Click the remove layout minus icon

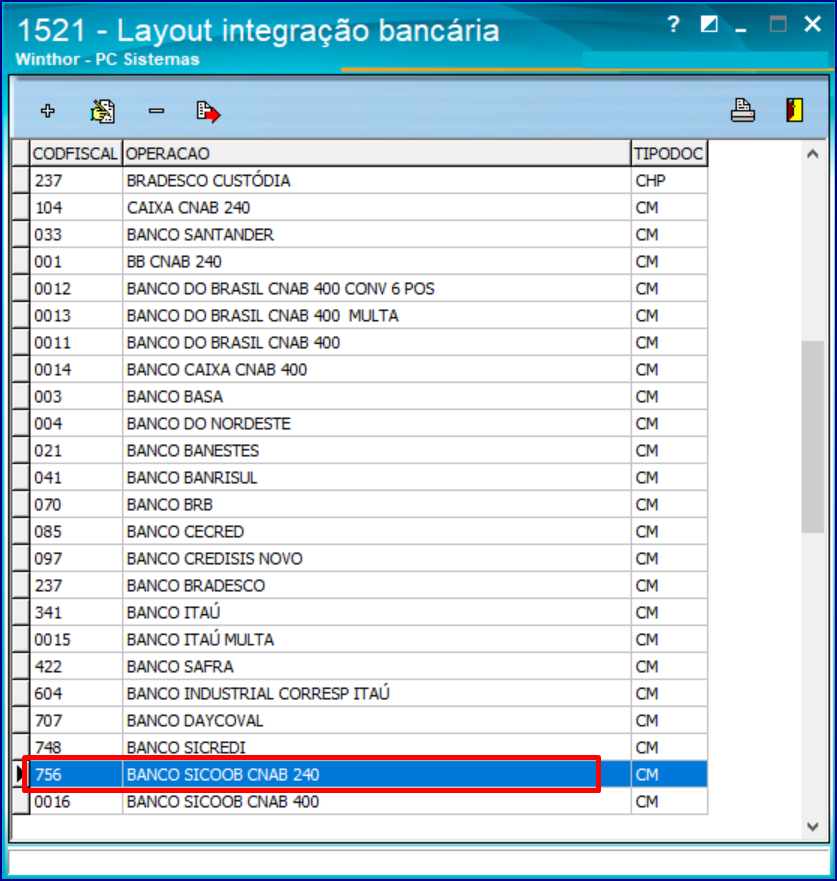[x=156, y=111]
